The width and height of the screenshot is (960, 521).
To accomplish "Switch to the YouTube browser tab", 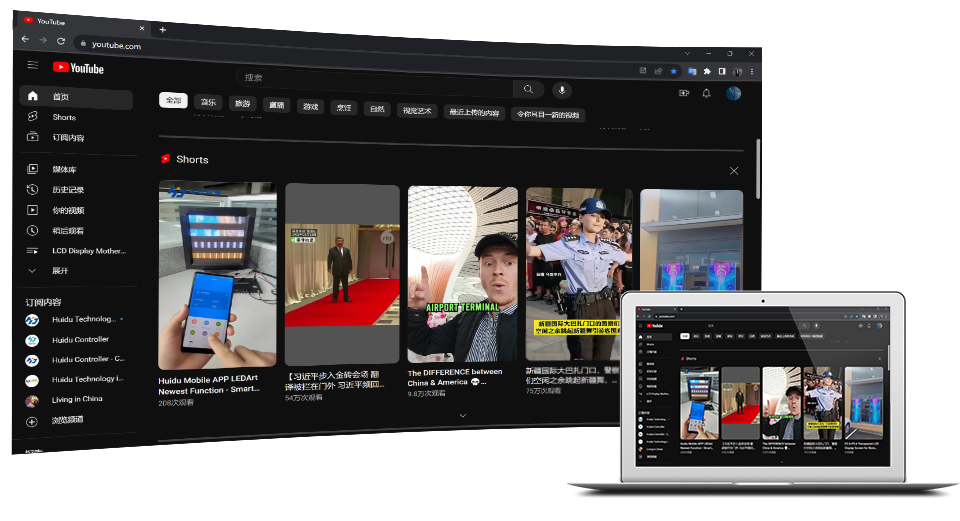I will [x=80, y=22].
